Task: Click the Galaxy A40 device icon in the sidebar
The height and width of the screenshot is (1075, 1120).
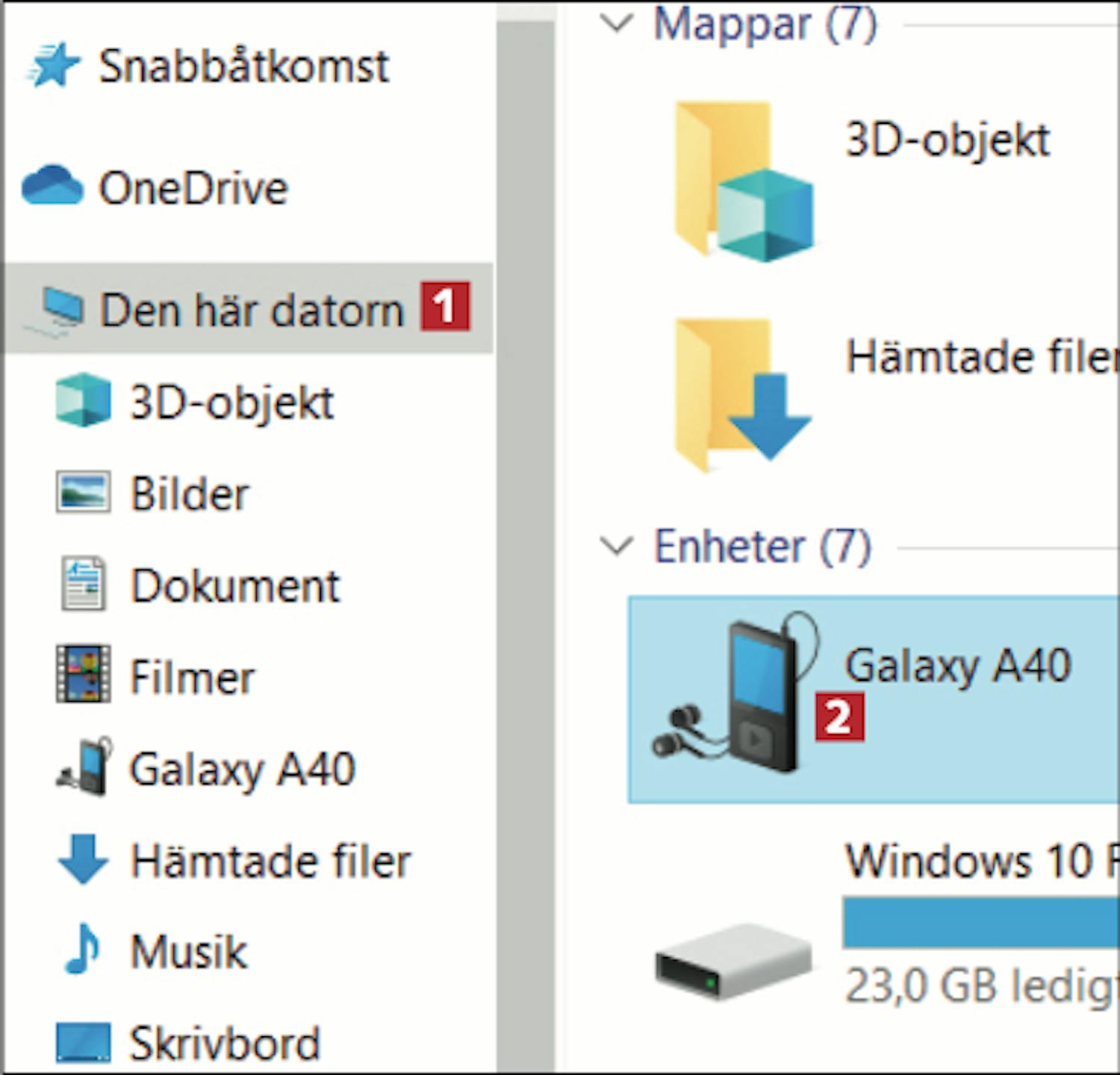Action: tap(84, 767)
